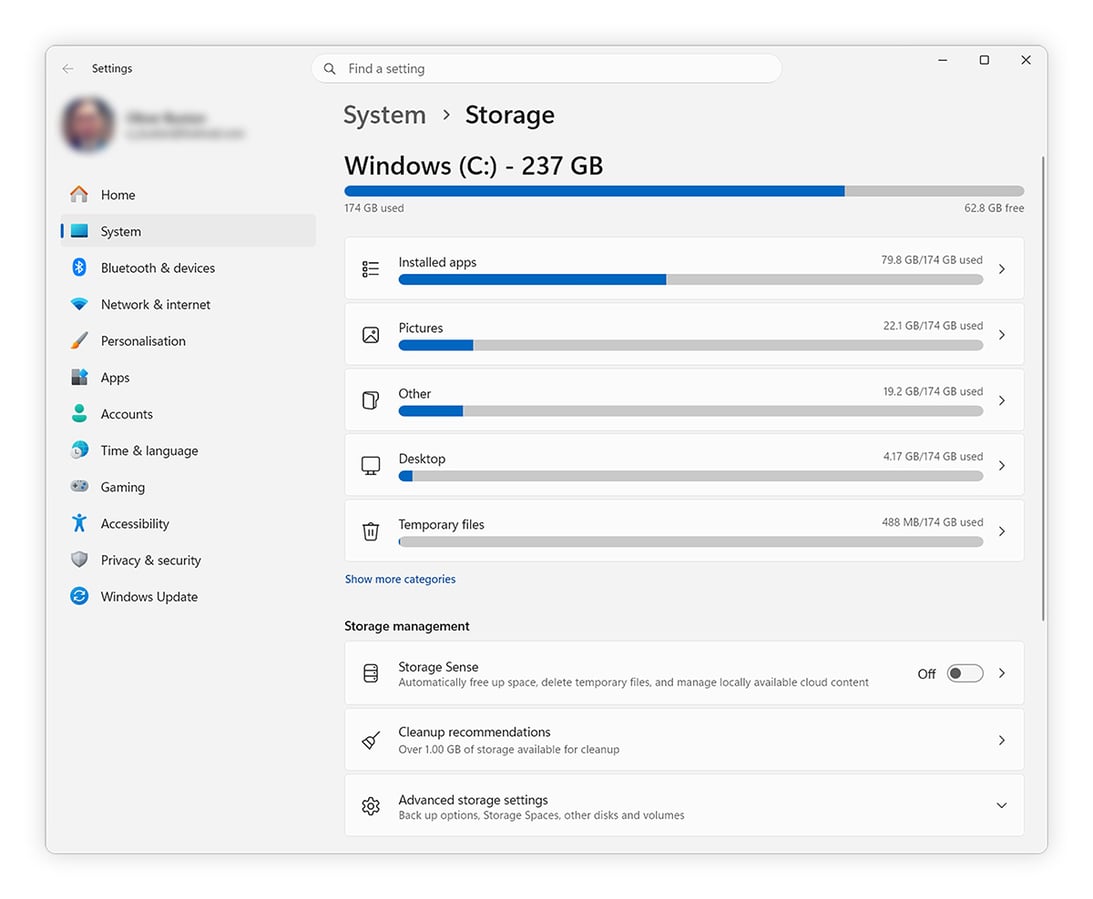Click the Installed apps usage bar
Viewport: 1093px width, 899px height.
pyautogui.click(x=691, y=279)
